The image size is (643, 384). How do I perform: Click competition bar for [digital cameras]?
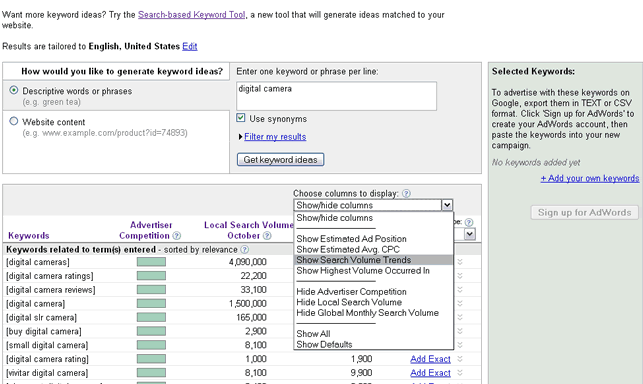click(x=151, y=262)
